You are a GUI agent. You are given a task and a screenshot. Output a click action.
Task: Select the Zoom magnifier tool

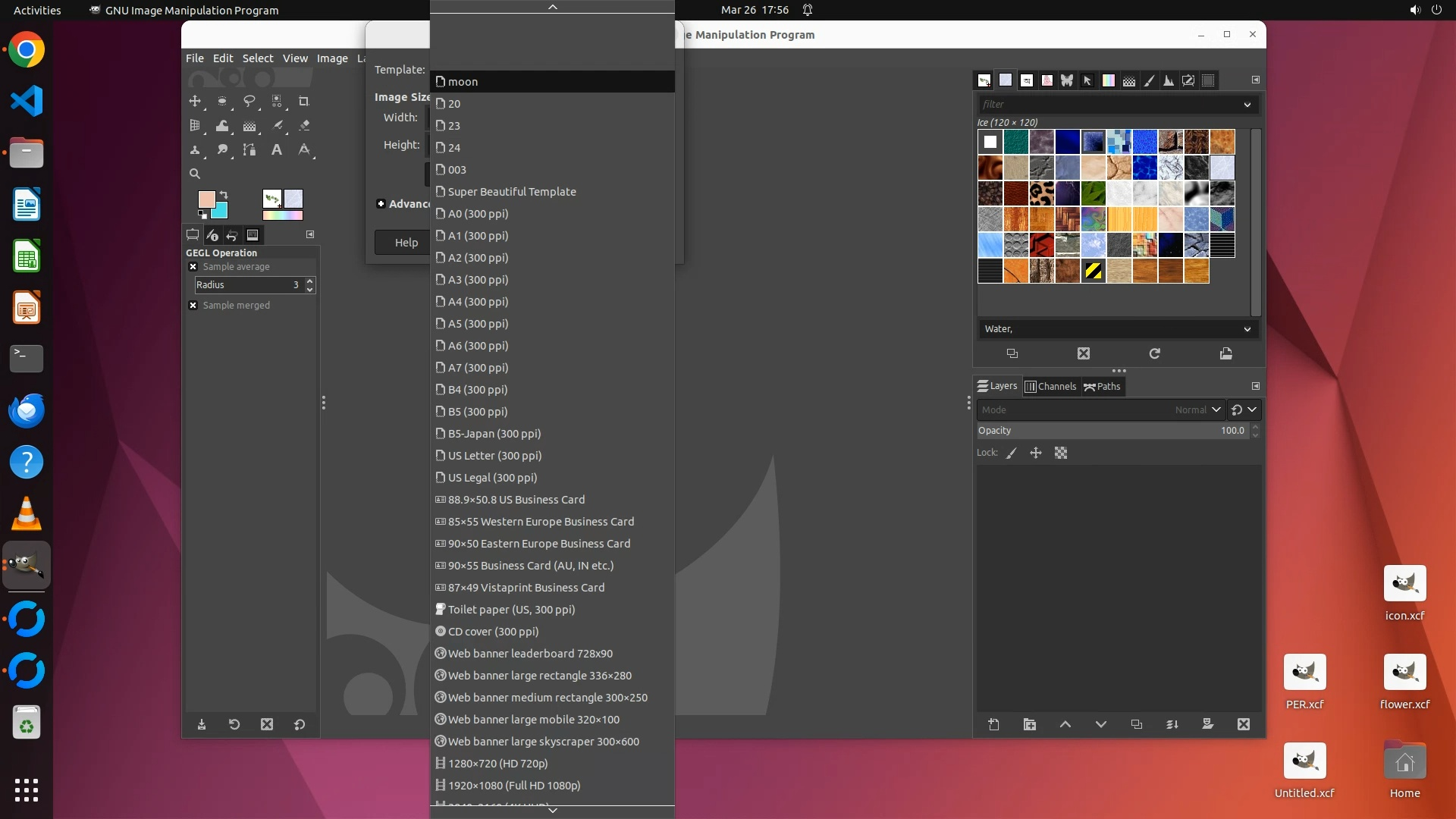point(195,174)
